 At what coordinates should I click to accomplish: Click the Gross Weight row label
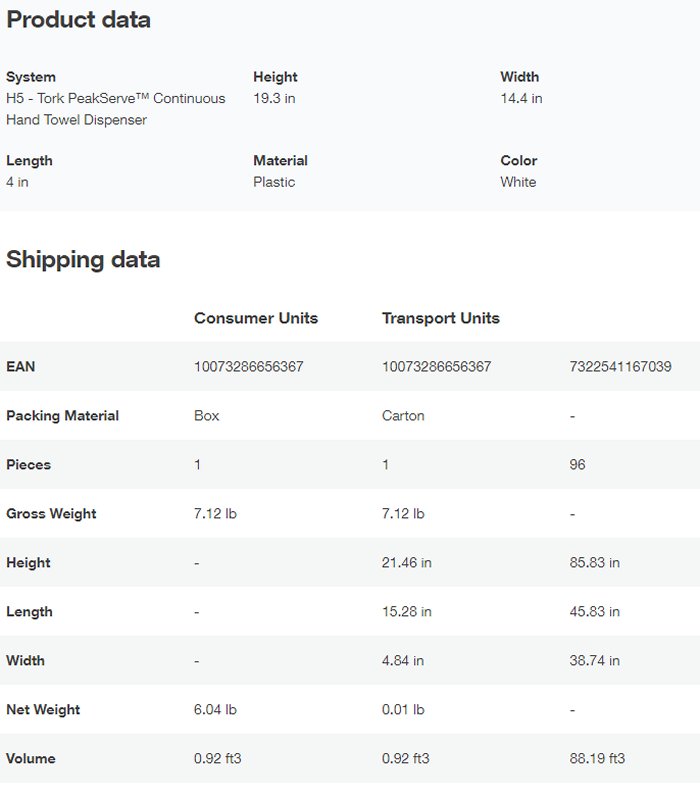tap(52, 514)
